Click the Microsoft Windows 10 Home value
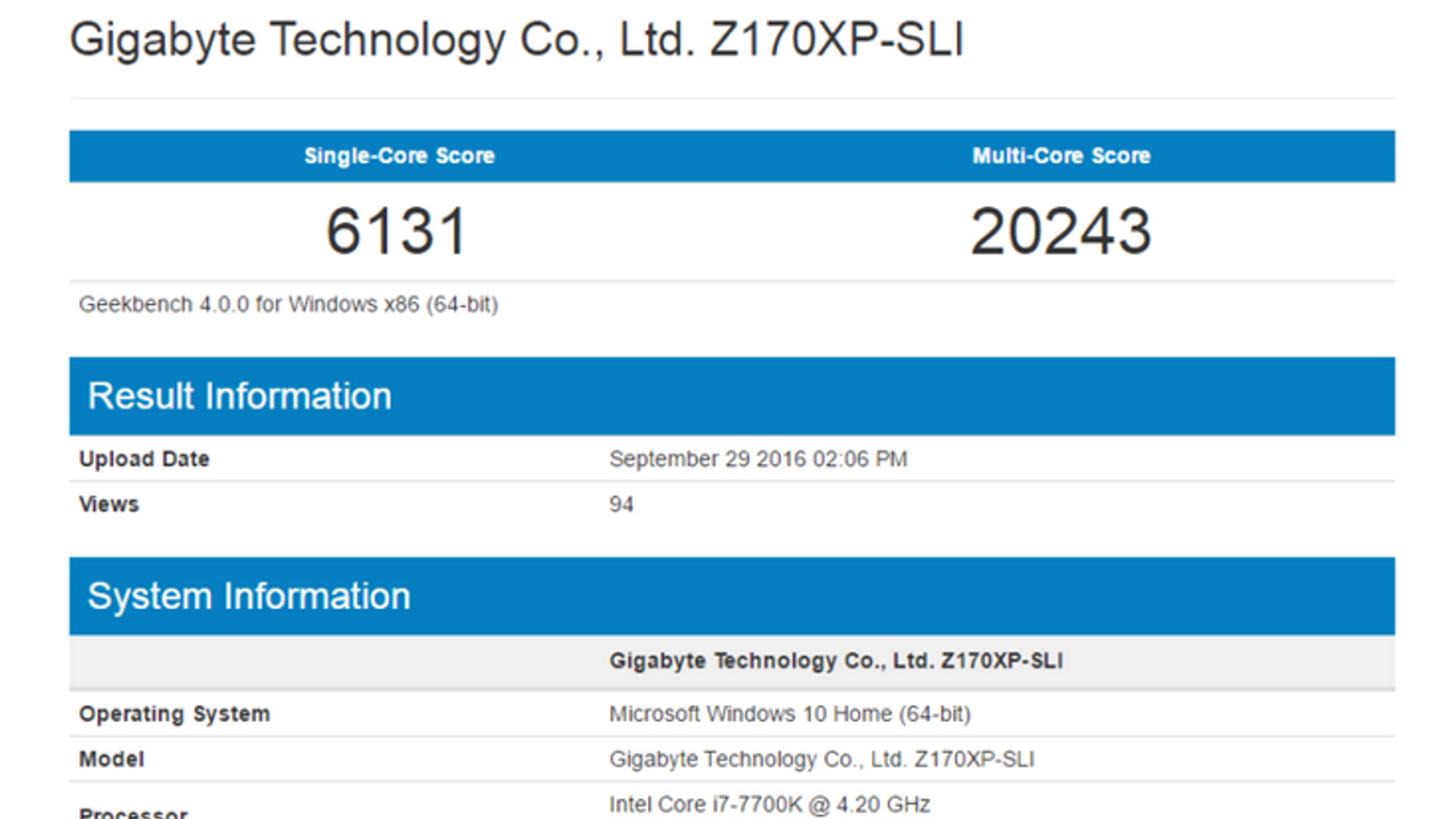Viewport: 1456px width, 819px height. tap(790, 713)
